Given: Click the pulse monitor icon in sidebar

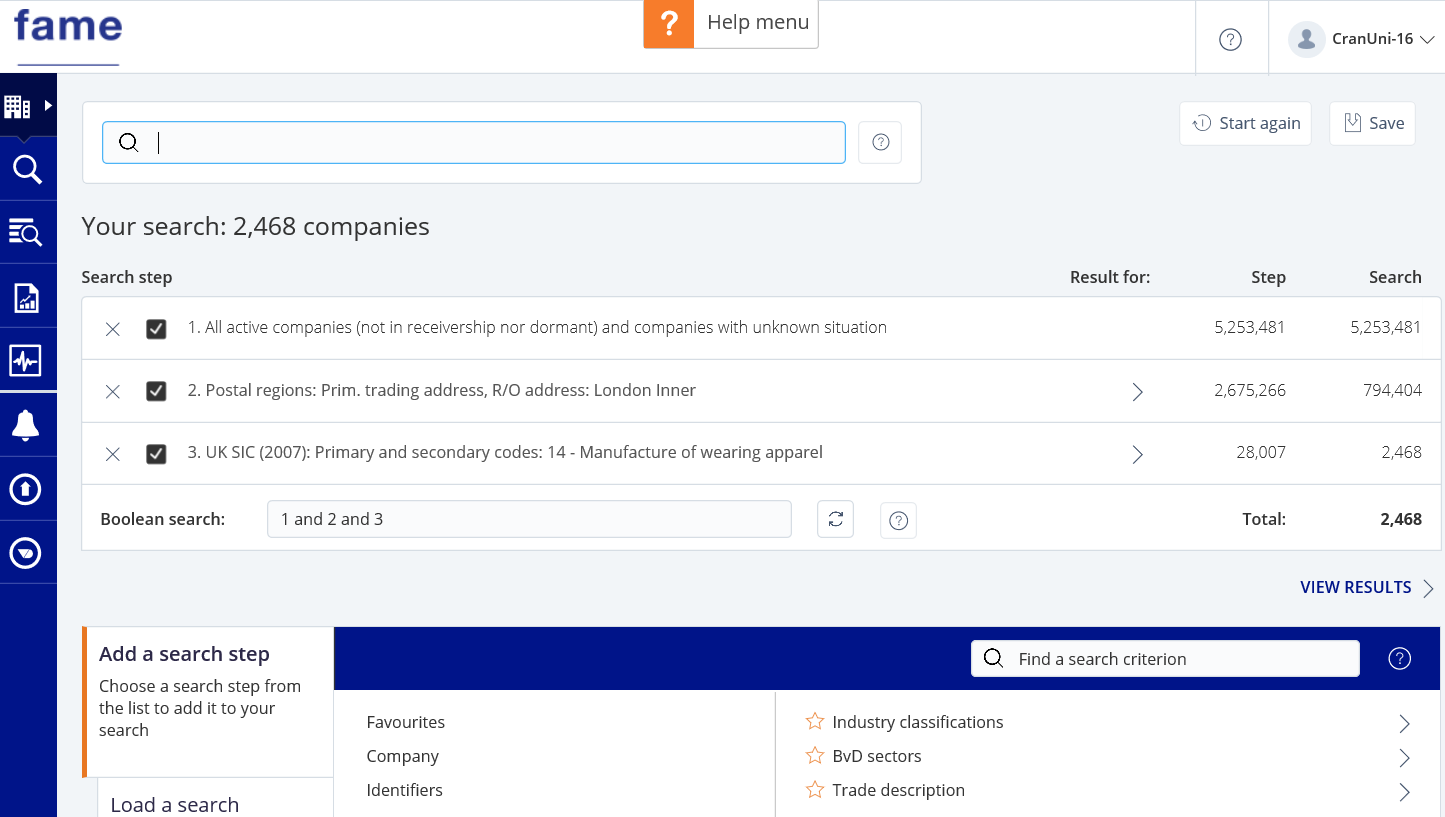Looking at the screenshot, I should tap(26, 361).
